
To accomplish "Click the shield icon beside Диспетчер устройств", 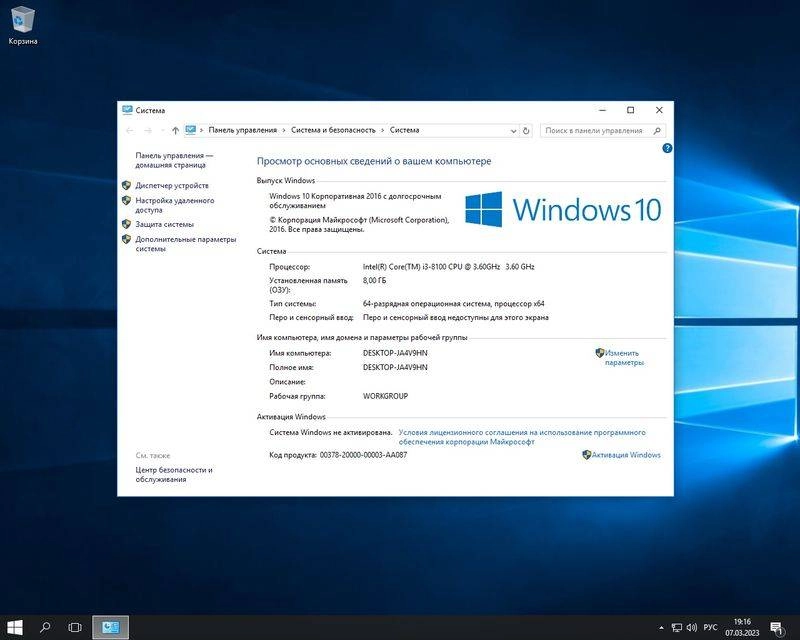I will pyautogui.click(x=127, y=185).
